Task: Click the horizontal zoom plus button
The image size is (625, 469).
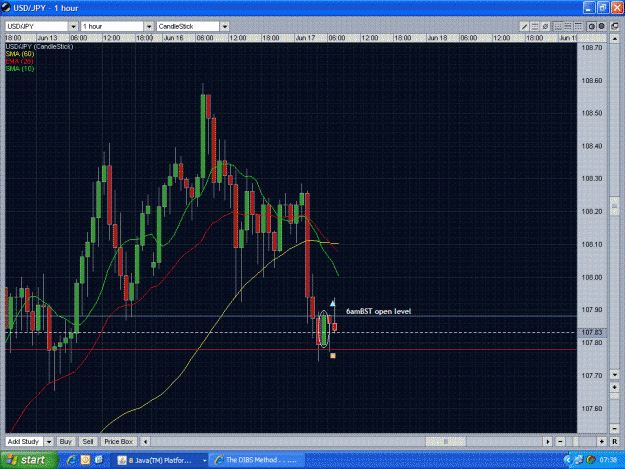Action: tap(602, 442)
